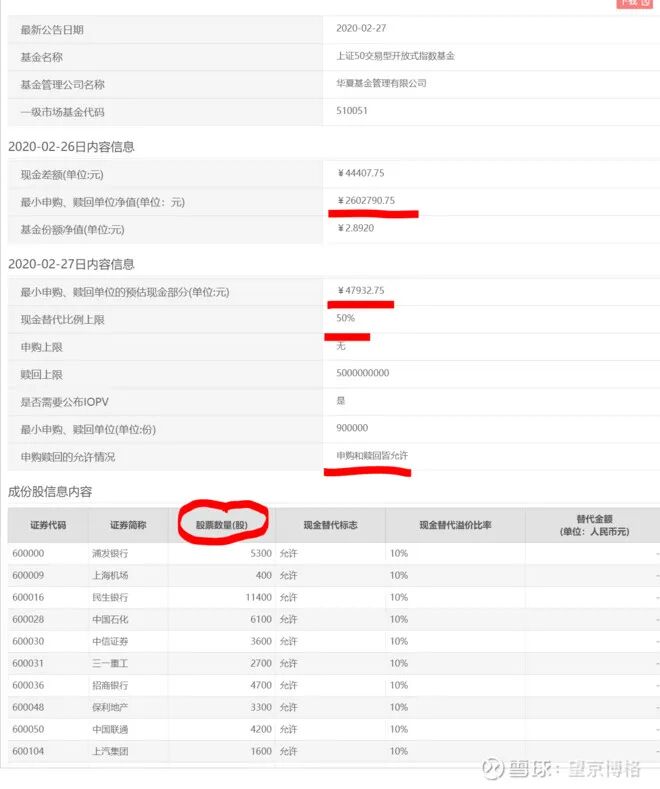Viewport: 660px width, 789px height.
Task: Click security code 600000
Action: point(28,553)
